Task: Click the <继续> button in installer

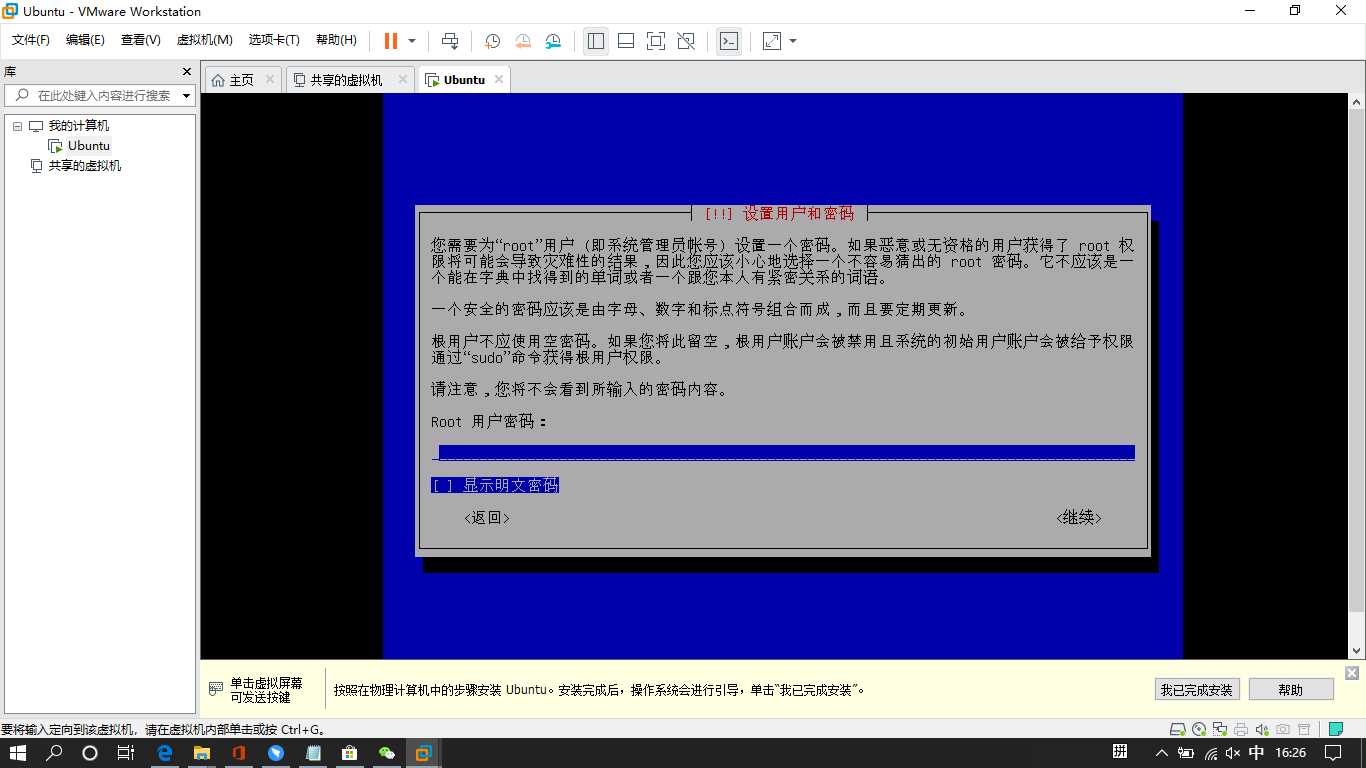Action: (x=1079, y=517)
